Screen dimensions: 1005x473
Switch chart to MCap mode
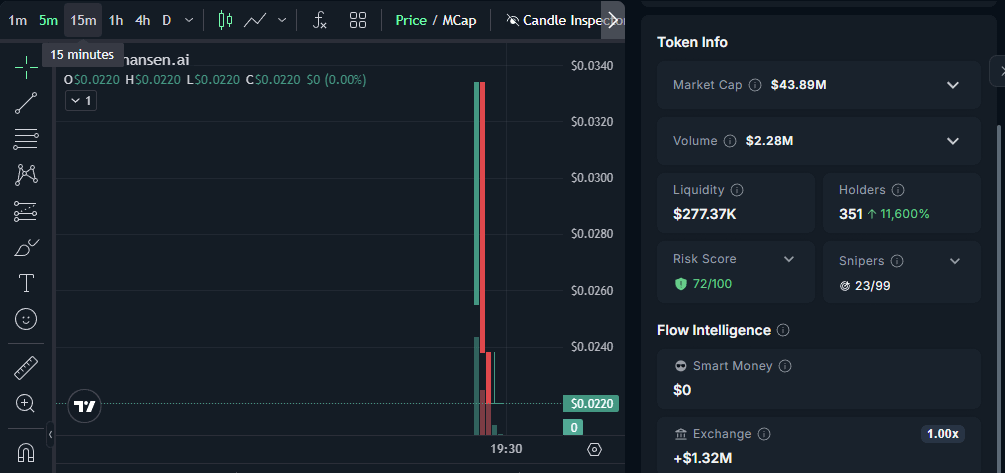coord(459,21)
